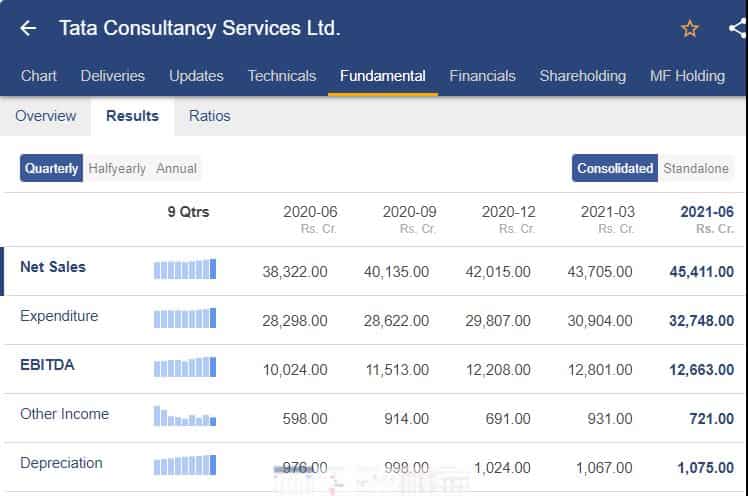Image resolution: width=748 pixels, height=496 pixels.
Task: Select Quarterly period view
Action: [x=52, y=168]
